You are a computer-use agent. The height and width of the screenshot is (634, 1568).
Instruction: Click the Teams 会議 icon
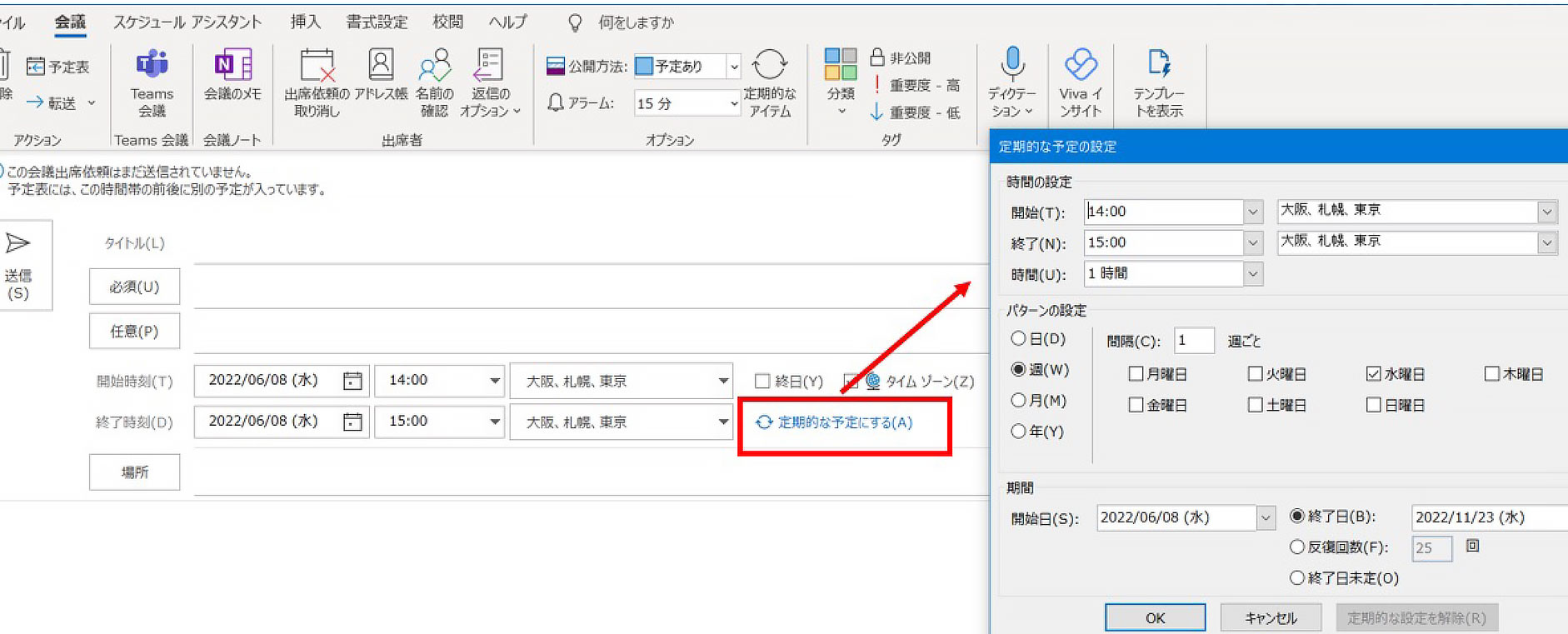click(x=152, y=65)
